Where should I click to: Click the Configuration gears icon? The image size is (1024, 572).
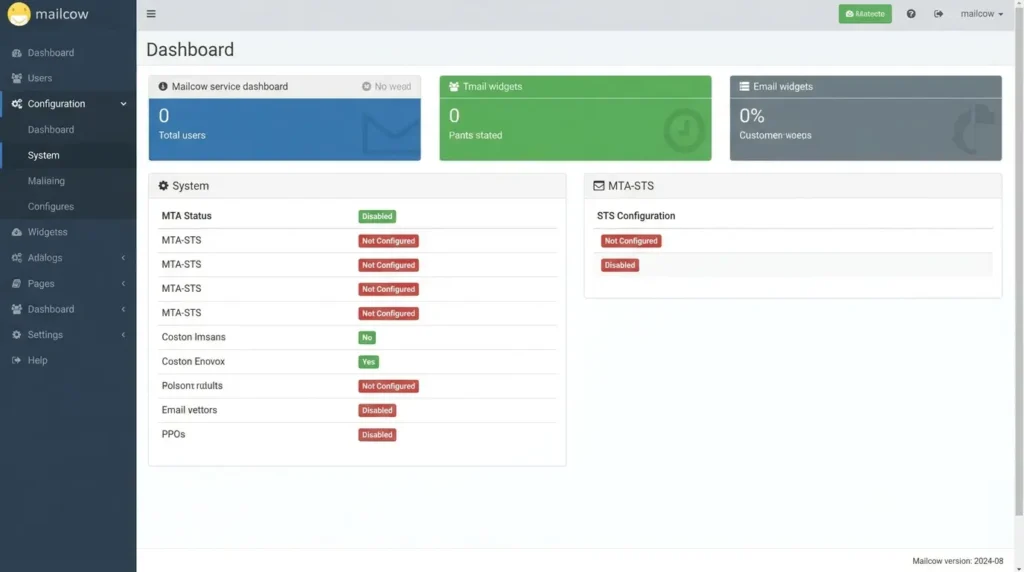pyautogui.click(x=16, y=104)
